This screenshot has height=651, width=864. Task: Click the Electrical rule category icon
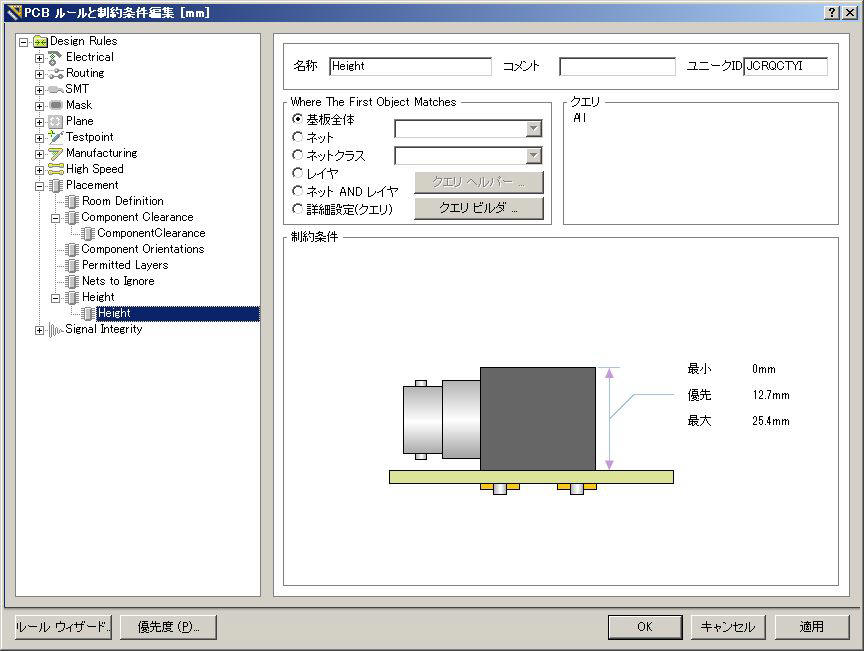coord(55,57)
